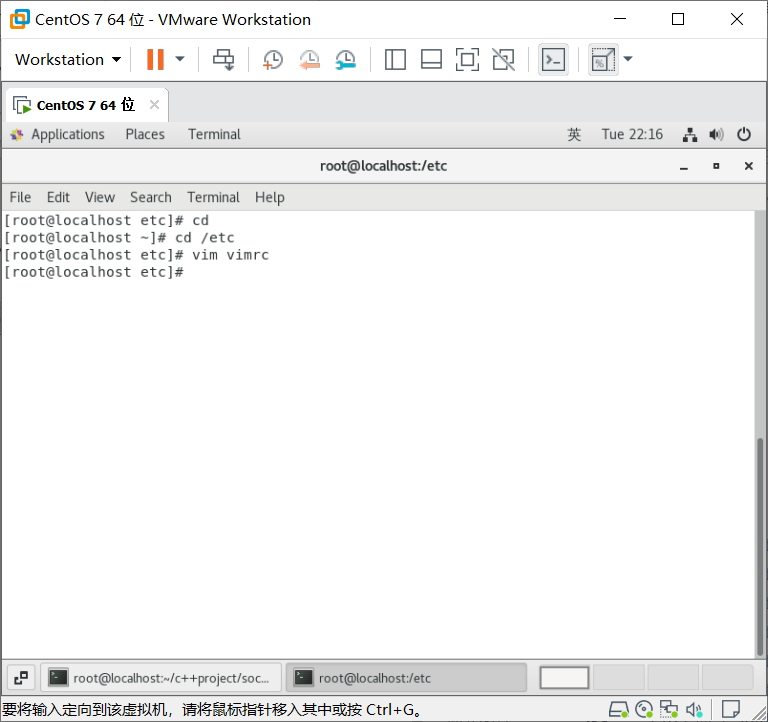Click the 'cd /etc' command line
This screenshot has height=722, width=768.
coord(120,238)
